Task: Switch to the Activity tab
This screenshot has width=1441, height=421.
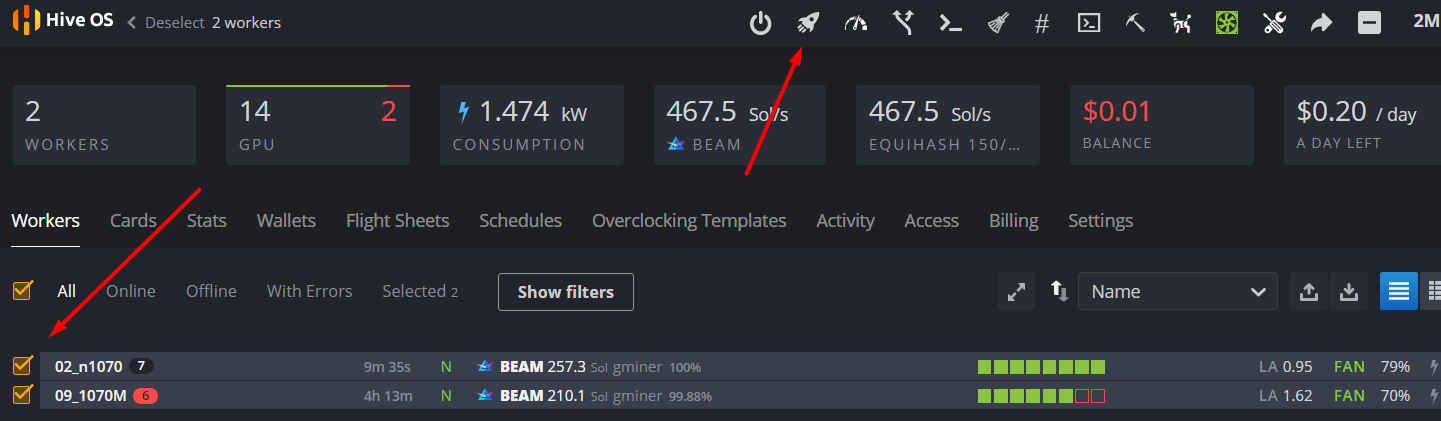Action: 845,221
